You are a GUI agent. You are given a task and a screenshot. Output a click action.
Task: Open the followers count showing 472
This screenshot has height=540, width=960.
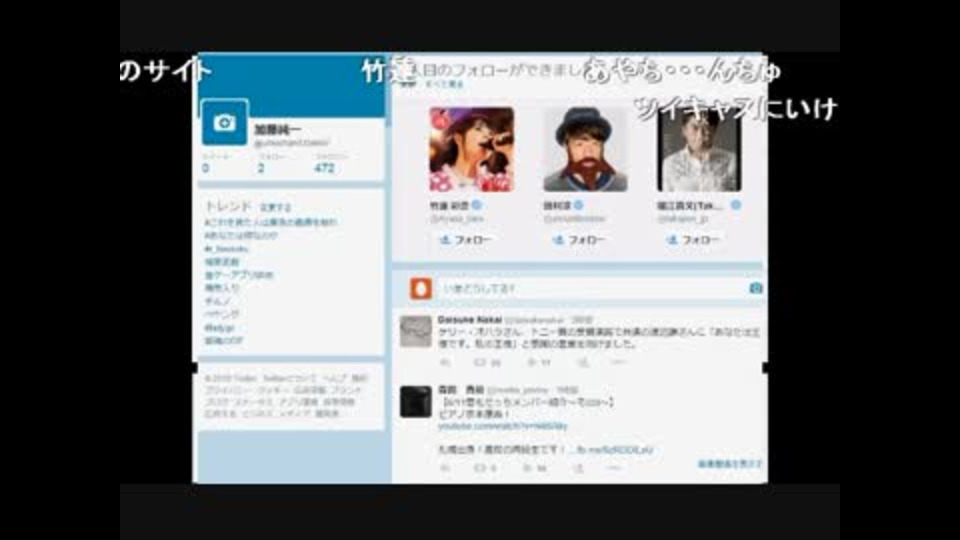pos(324,168)
